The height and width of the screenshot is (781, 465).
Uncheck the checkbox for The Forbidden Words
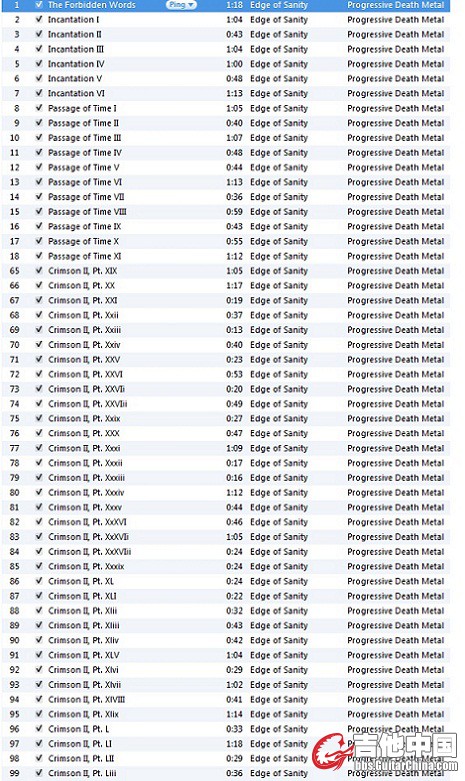(x=39, y=5)
